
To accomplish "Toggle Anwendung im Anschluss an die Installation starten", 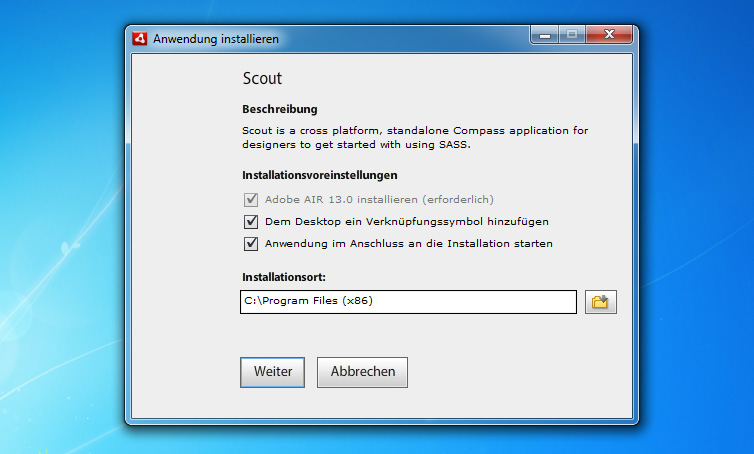I will [251, 244].
